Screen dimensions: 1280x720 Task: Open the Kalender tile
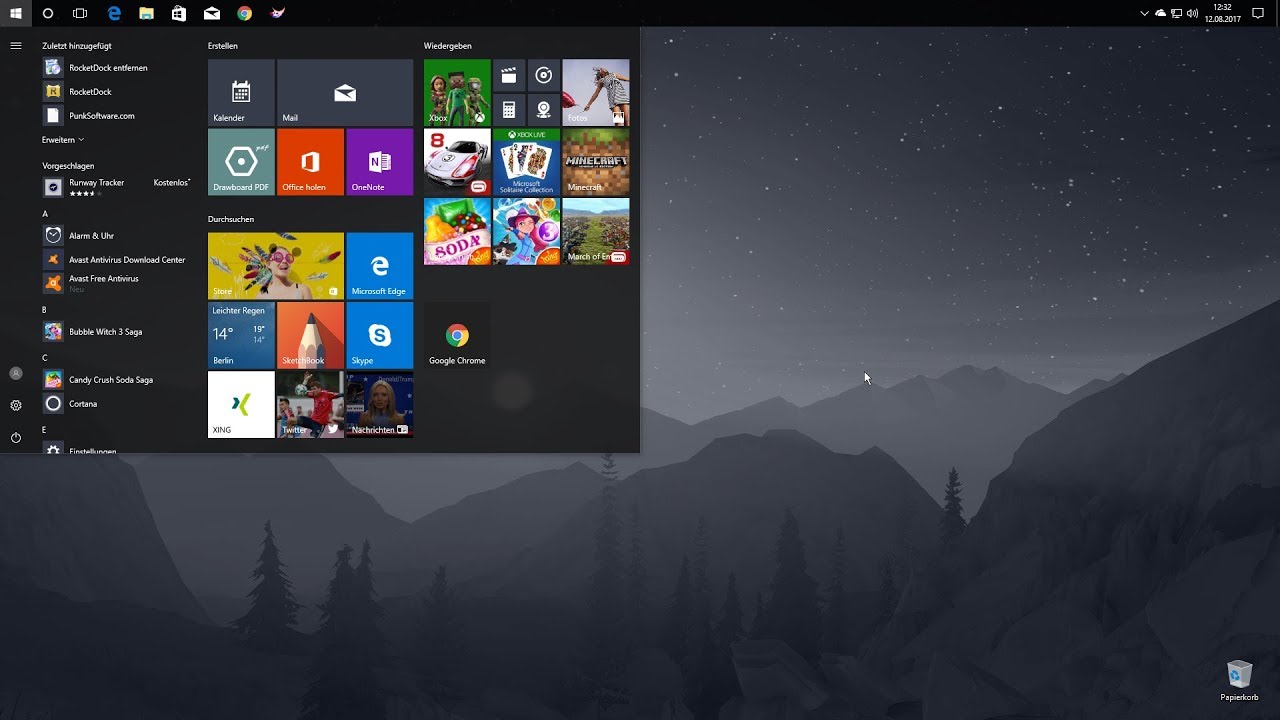pyautogui.click(x=241, y=92)
